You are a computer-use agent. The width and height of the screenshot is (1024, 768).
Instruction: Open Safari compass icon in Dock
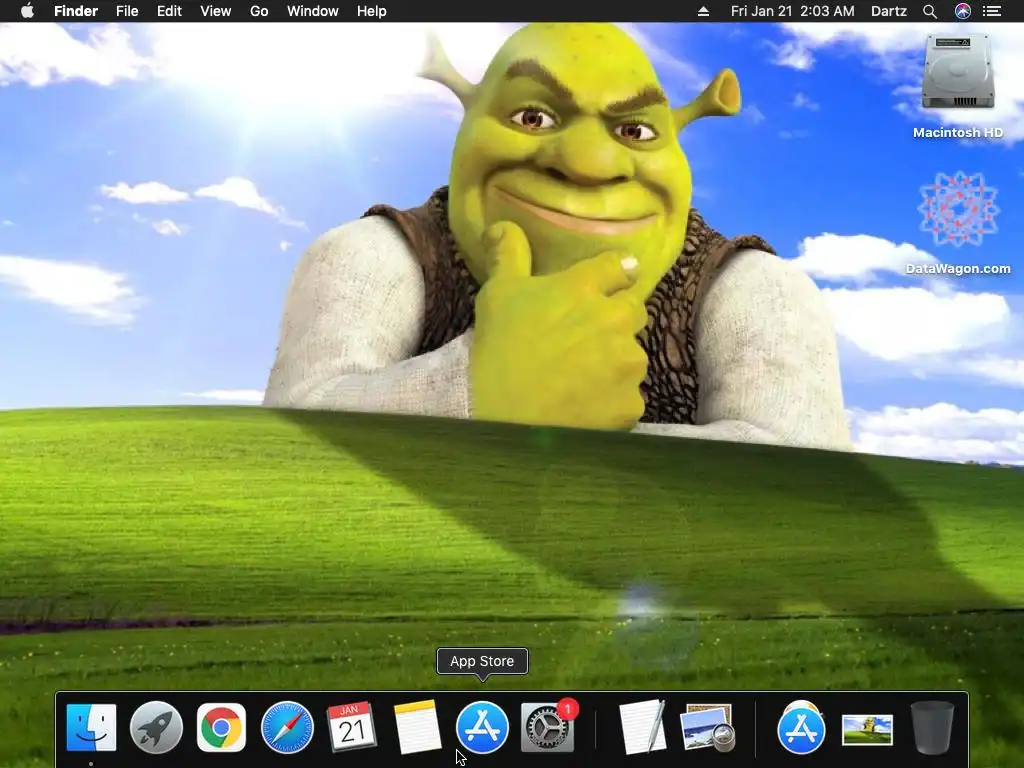coord(287,727)
